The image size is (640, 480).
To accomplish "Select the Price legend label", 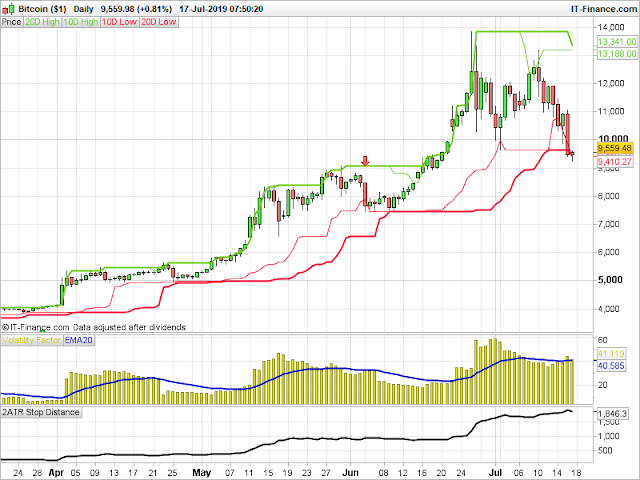I will [x=11, y=22].
